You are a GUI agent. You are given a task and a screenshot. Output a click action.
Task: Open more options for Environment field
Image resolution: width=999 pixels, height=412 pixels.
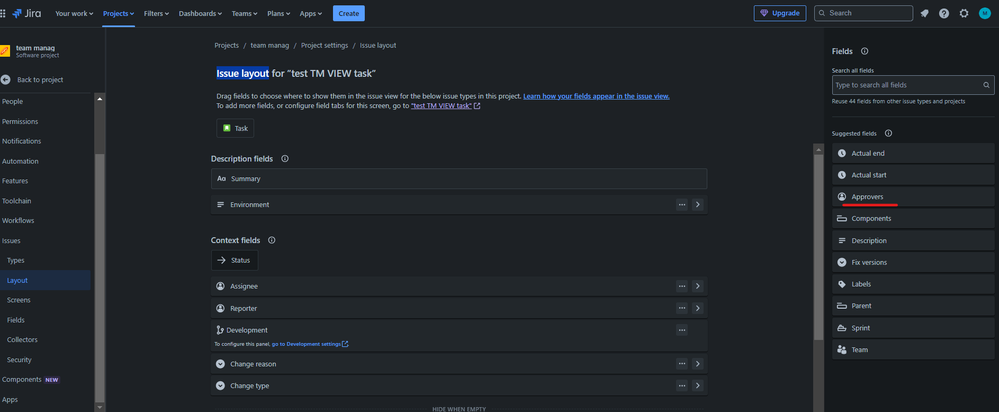tap(682, 204)
